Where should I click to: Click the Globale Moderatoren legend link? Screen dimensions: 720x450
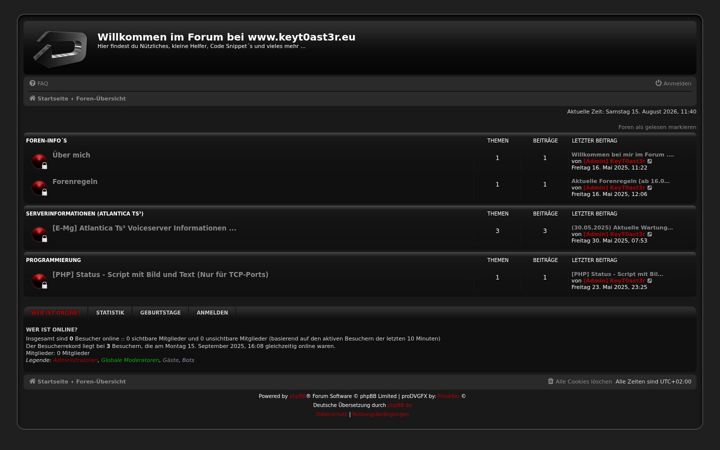(130, 360)
